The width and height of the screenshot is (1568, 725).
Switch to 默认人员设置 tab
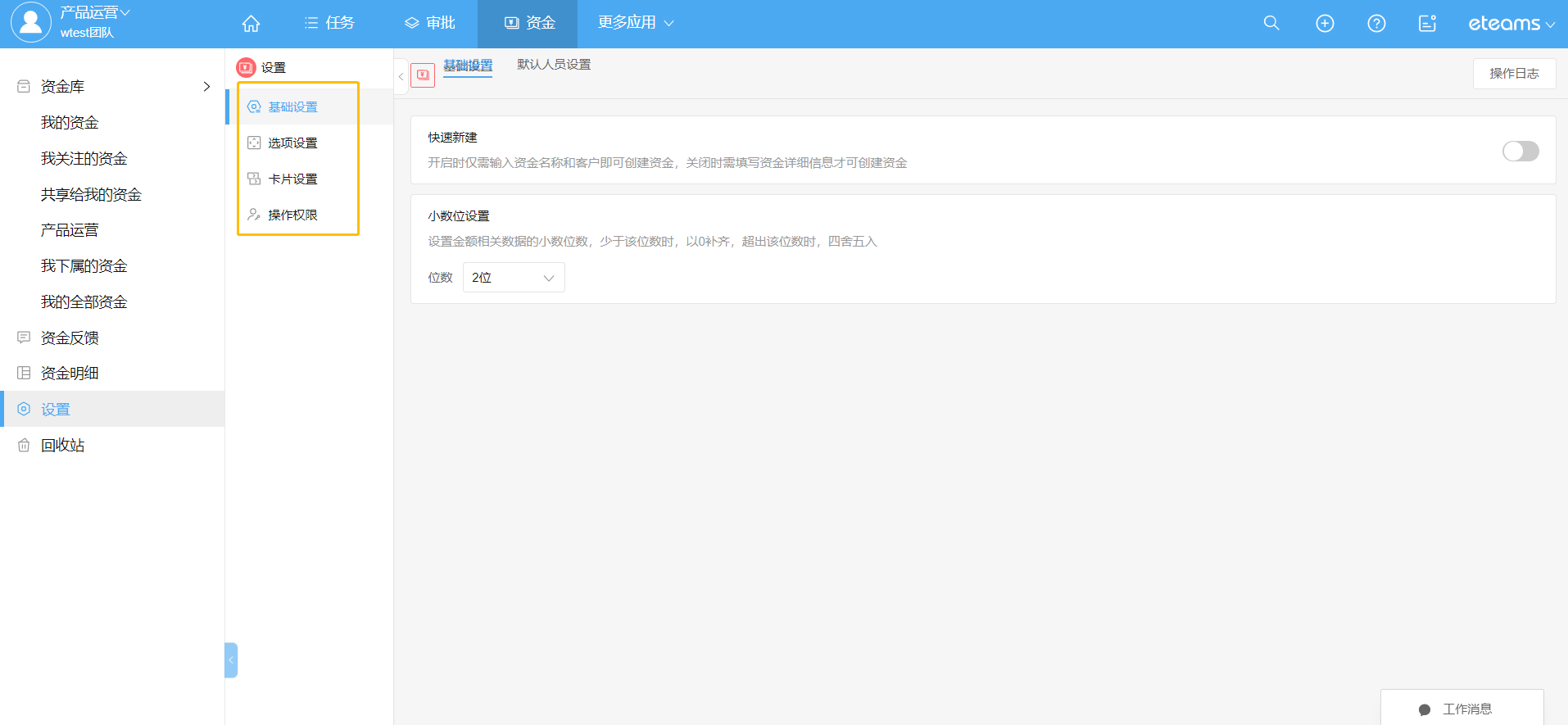(554, 65)
